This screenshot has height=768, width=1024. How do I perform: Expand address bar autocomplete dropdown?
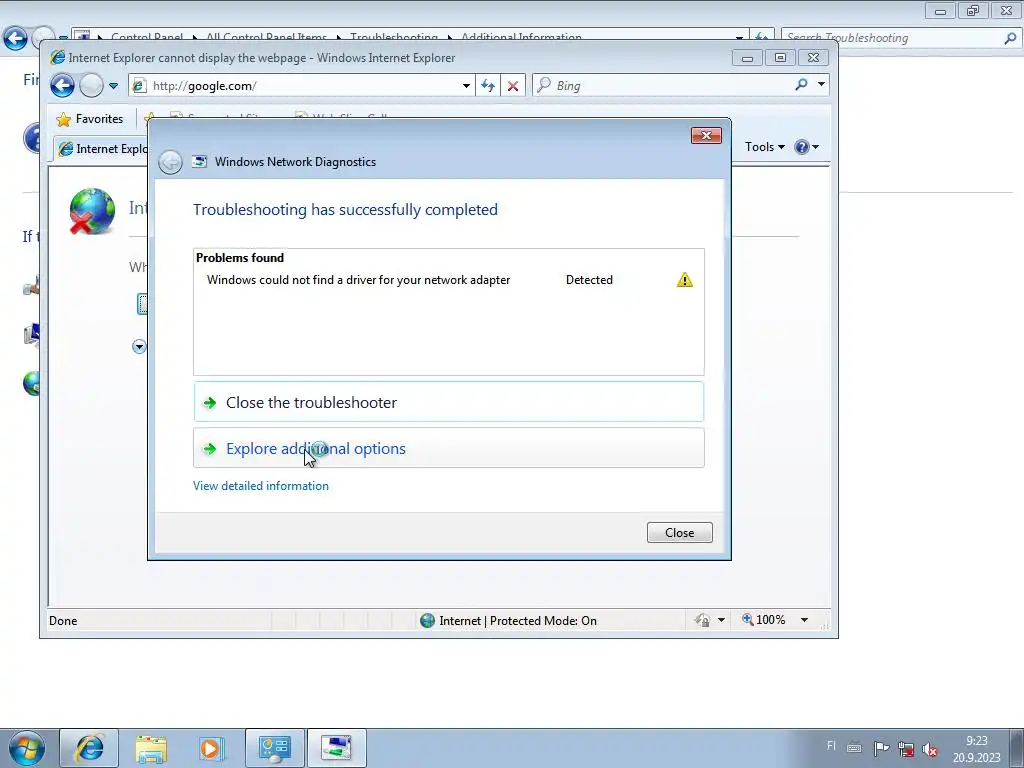[466, 86]
